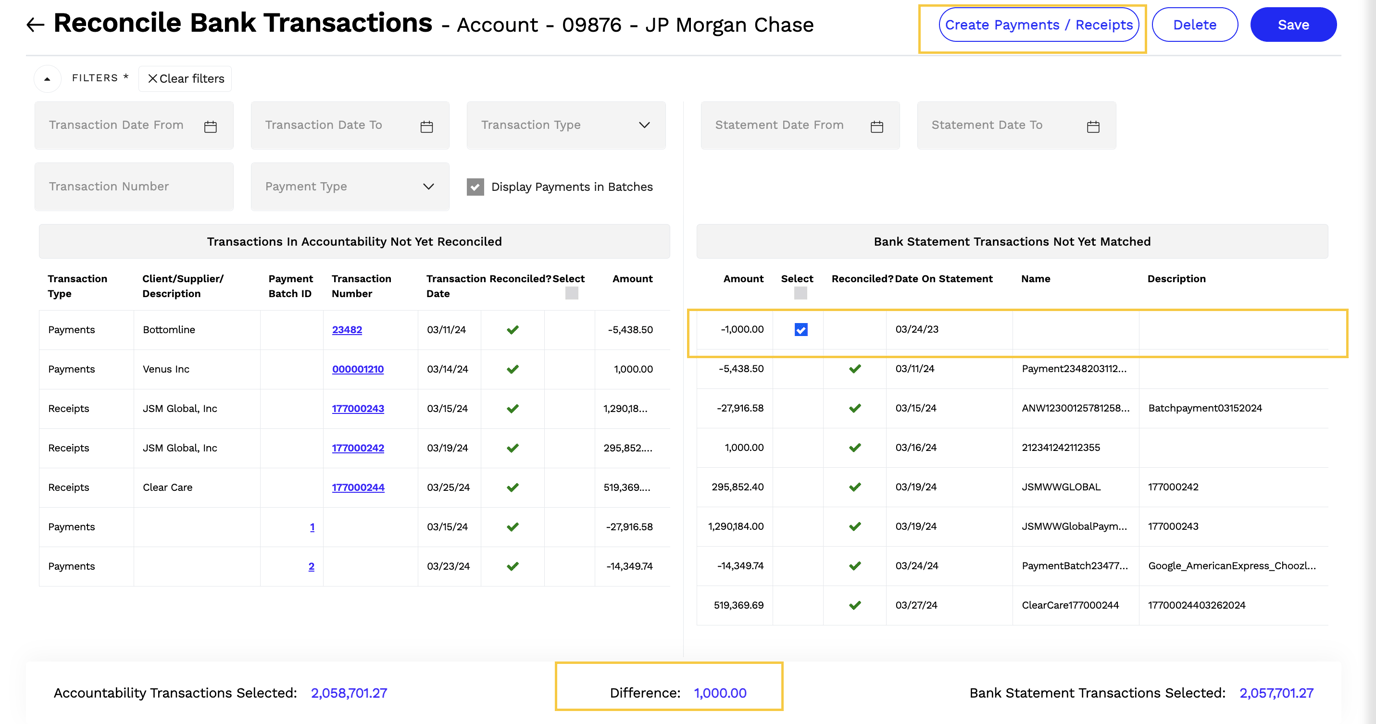Open the Payment Type dropdown
The image size is (1376, 724).
point(349,186)
